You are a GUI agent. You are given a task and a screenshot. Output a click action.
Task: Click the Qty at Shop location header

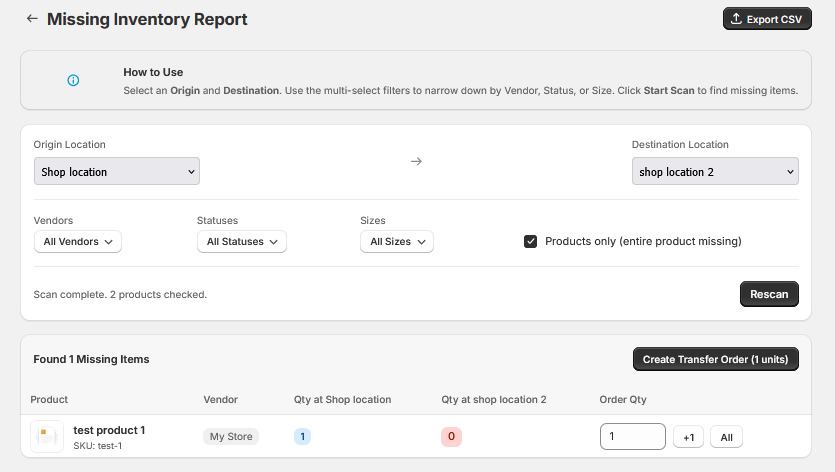point(342,400)
